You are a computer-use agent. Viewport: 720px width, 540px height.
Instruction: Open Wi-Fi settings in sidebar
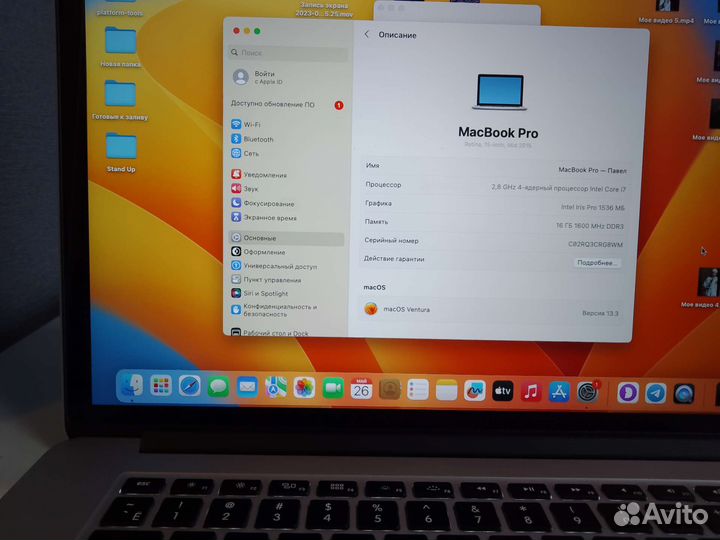[246, 124]
